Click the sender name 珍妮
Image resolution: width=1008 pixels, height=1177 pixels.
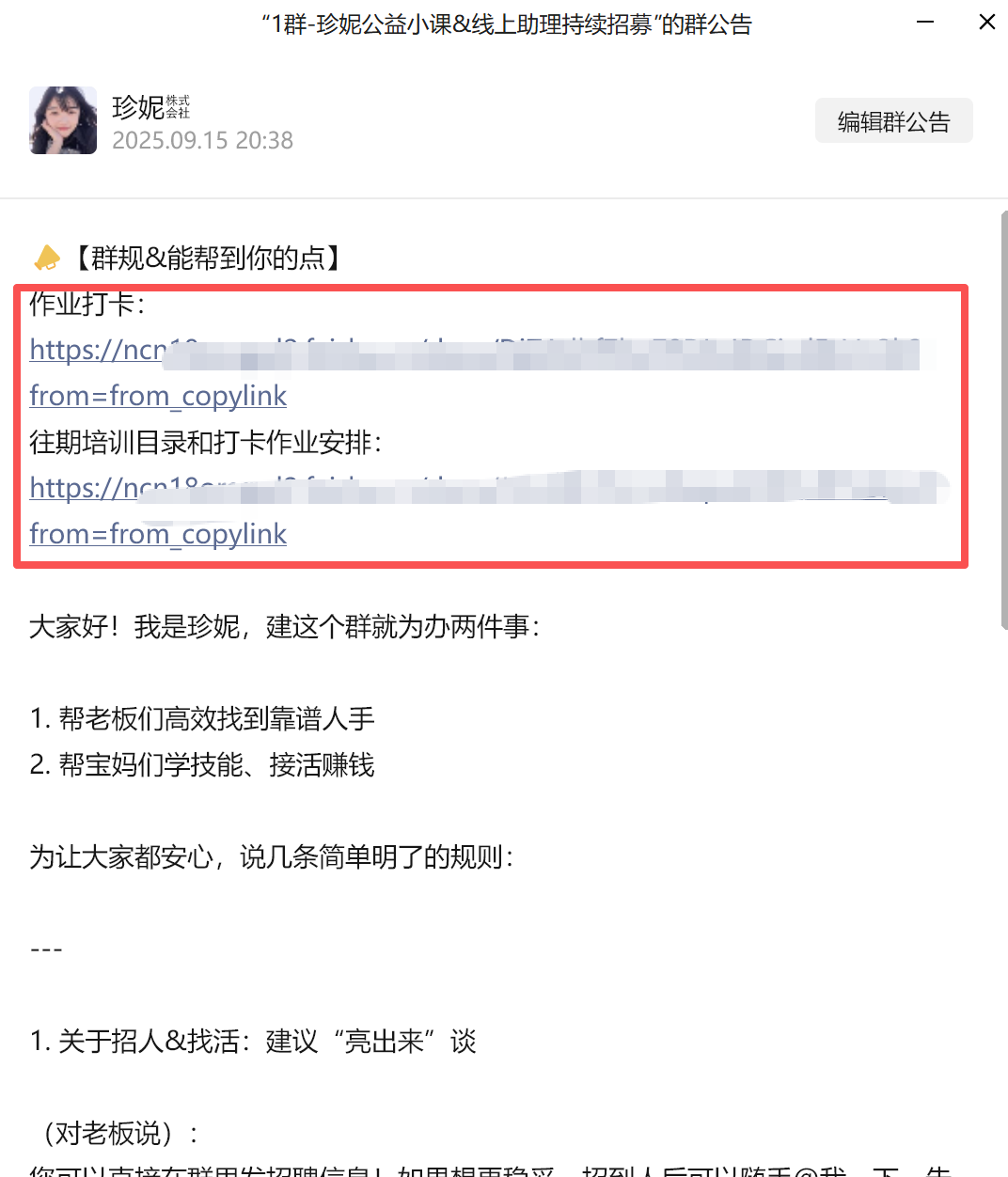pyautogui.click(x=138, y=107)
